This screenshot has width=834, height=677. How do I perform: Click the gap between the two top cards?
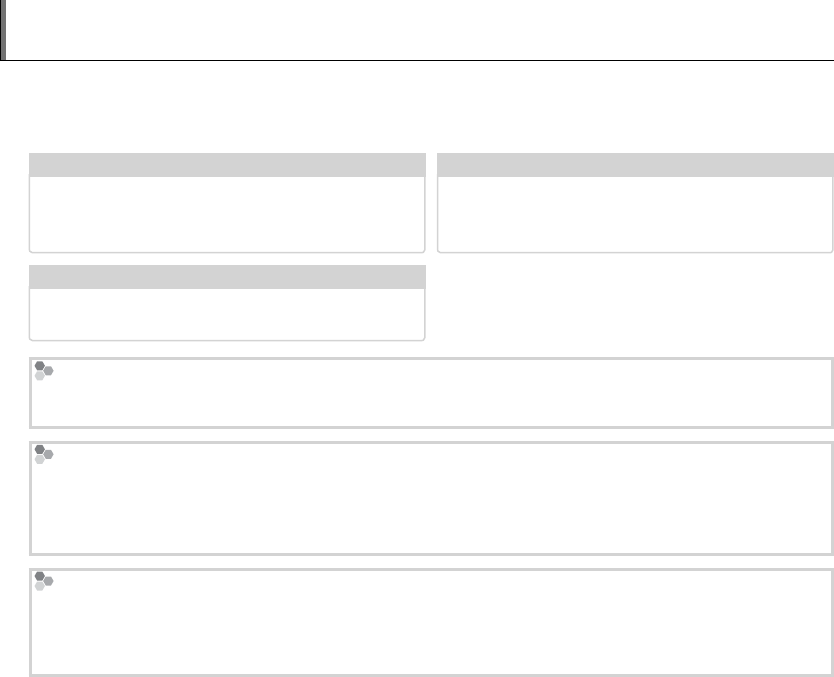[x=432, y=203]
